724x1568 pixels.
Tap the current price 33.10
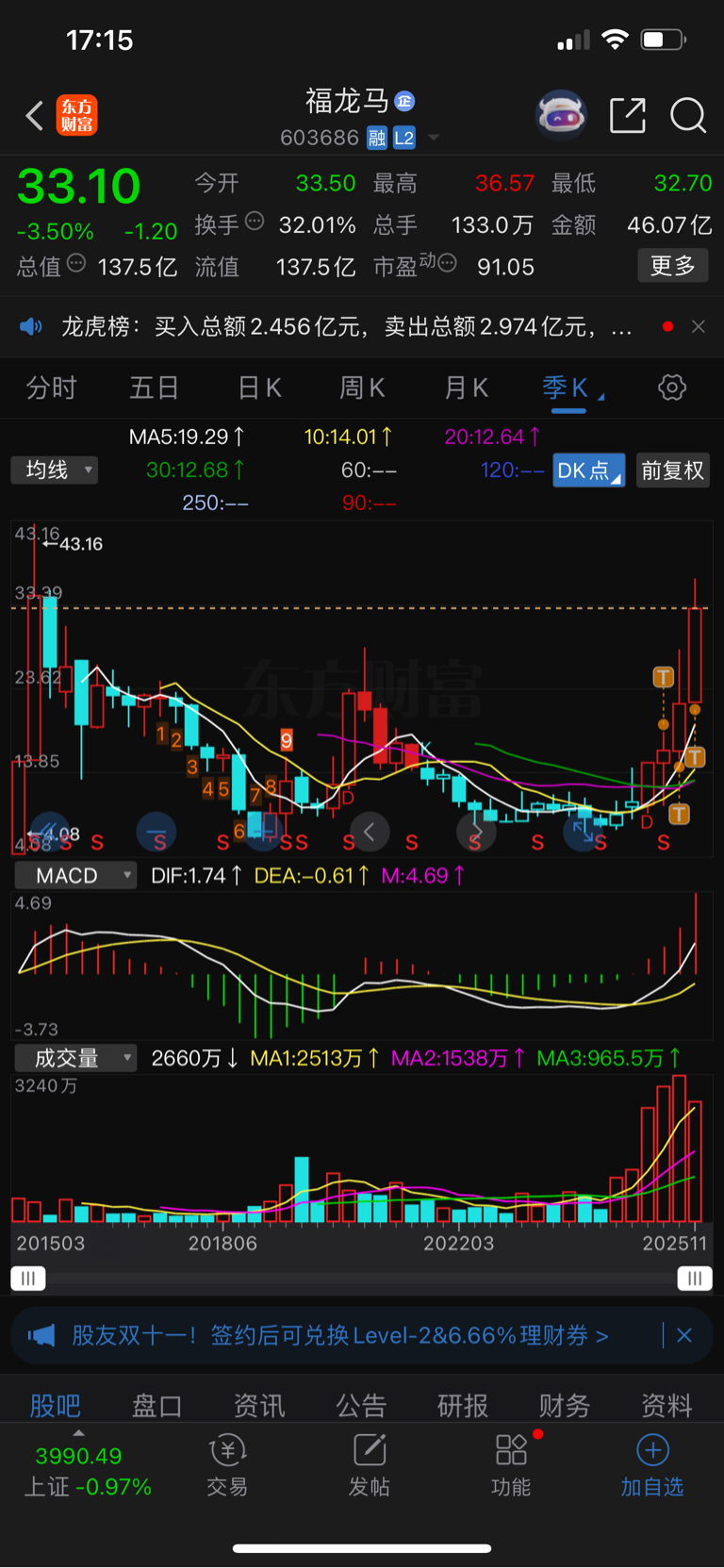pyautogui.click(x=79, y=186)
